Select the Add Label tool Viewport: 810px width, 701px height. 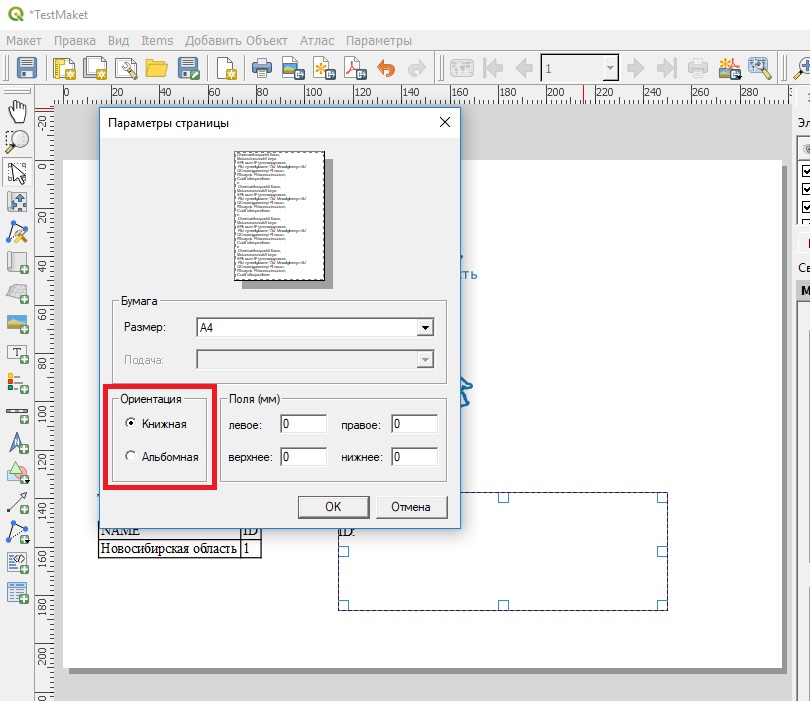tap(17, 352)
